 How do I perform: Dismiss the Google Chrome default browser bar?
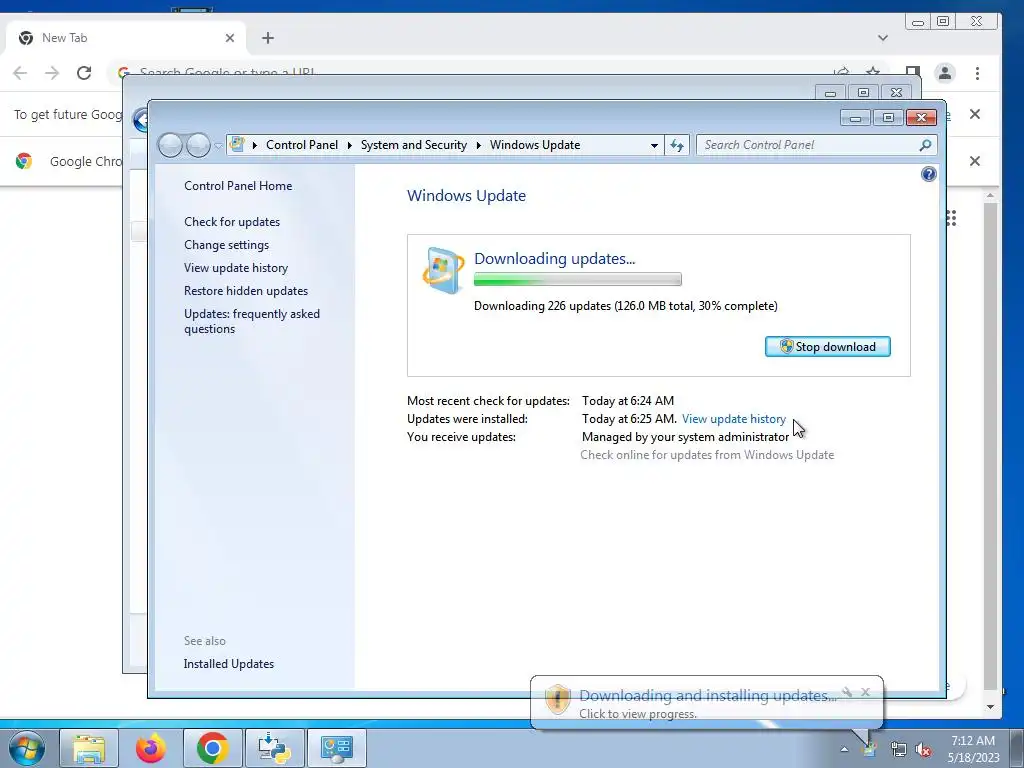975,161
